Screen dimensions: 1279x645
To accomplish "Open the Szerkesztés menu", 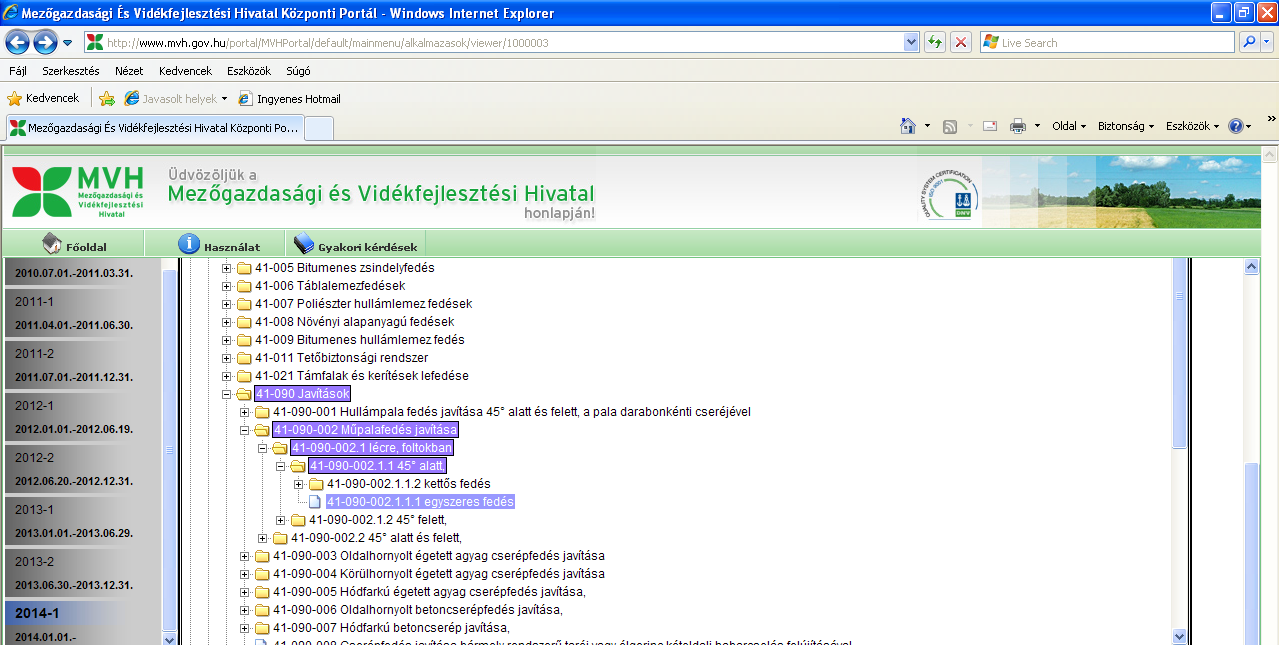I will pyautogui.click(x=70, y=71).
